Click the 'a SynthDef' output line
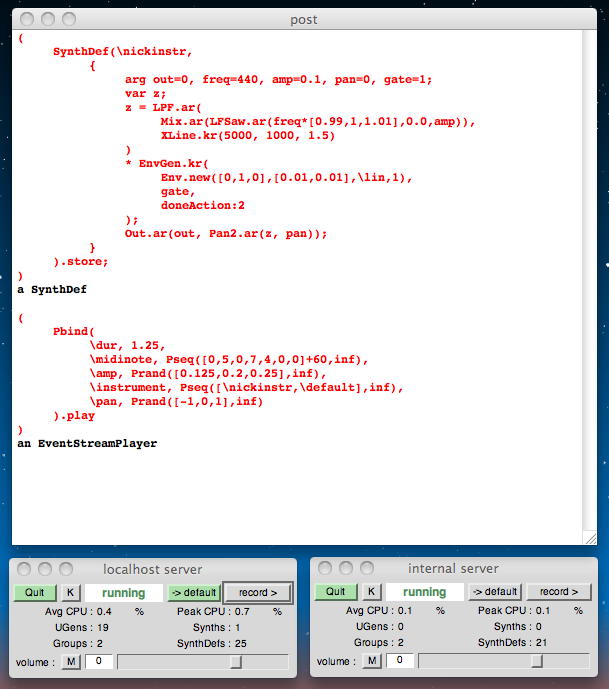This screenshot has width=609, height=689. click(52, 290)
